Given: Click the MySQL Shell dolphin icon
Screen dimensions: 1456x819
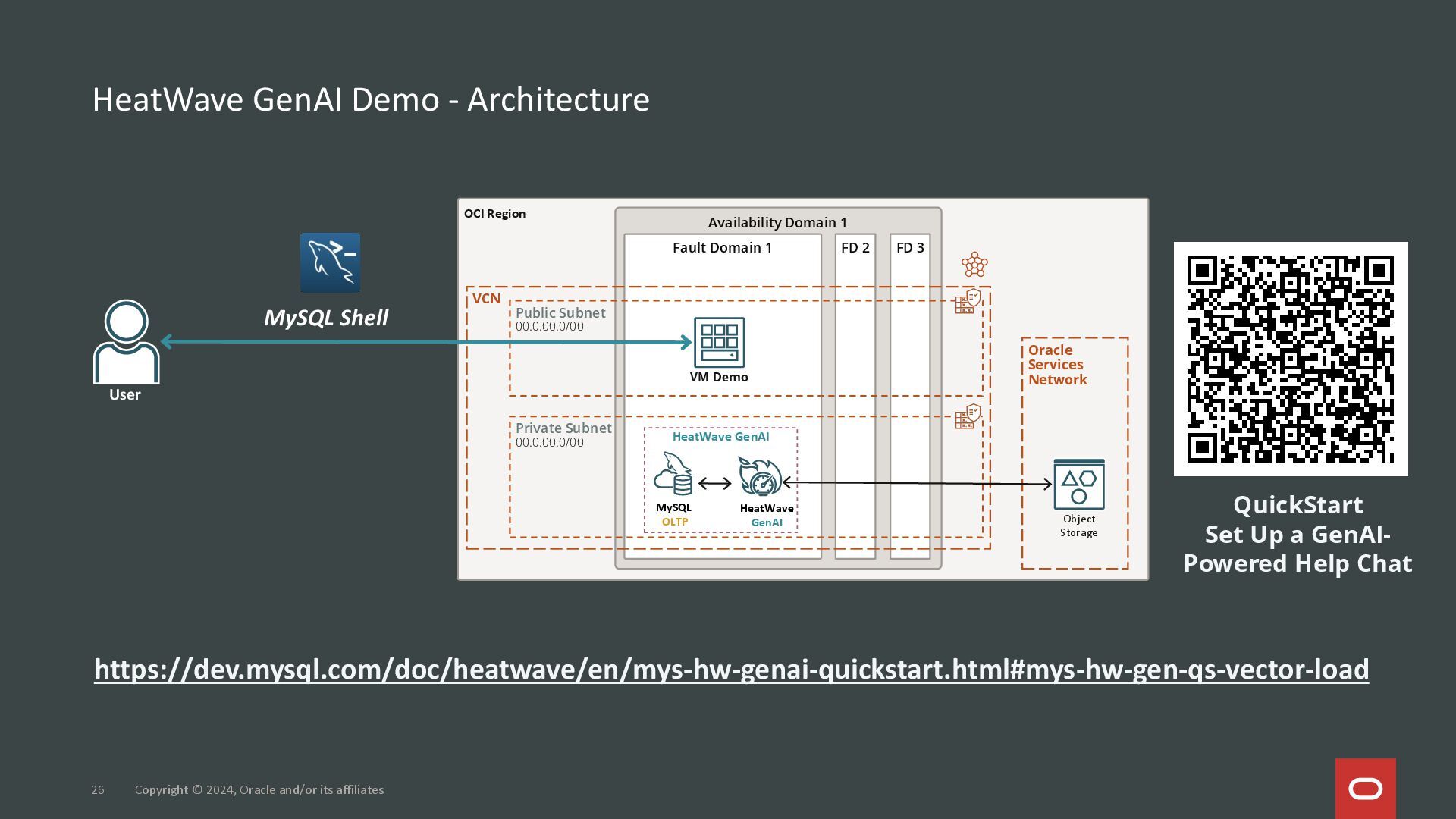Looking at the screenshot, I should pyautogui.click(x=330, y=262).
